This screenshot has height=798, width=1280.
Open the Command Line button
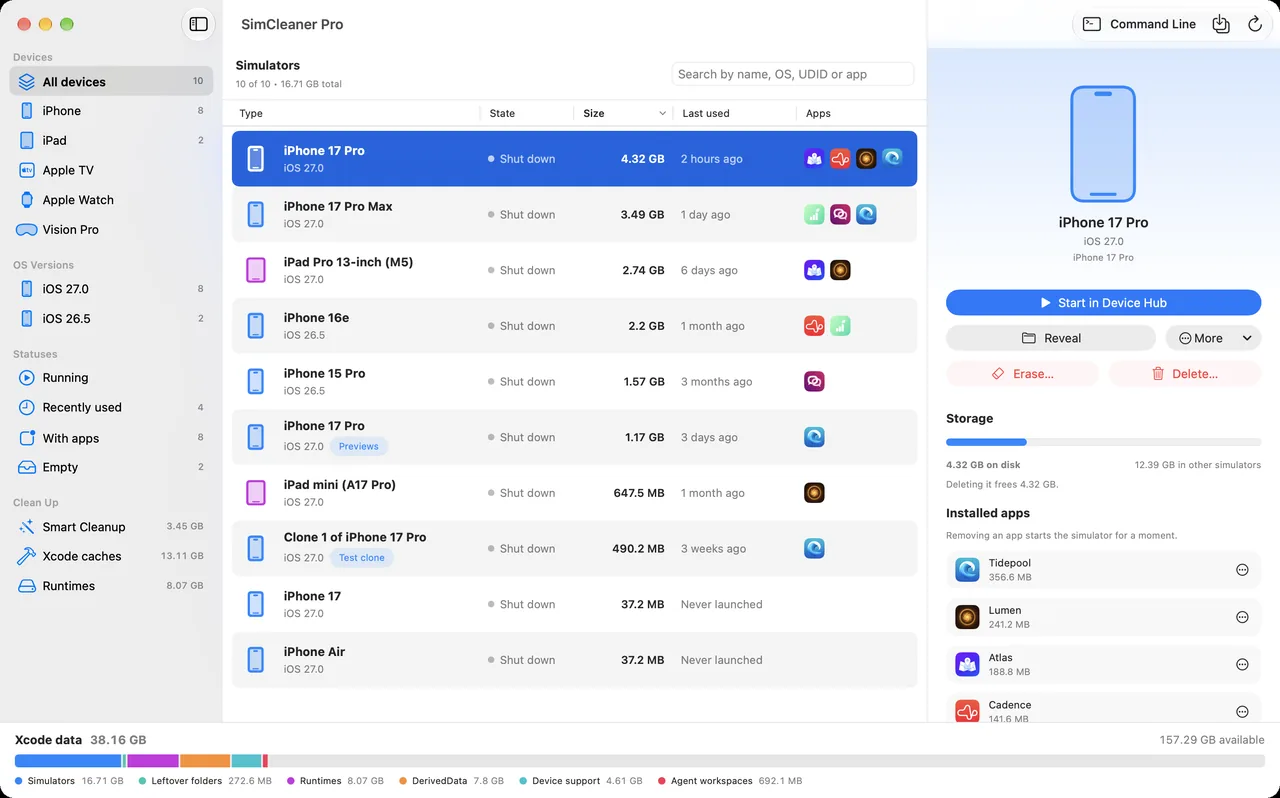(x=1139, y=24)
